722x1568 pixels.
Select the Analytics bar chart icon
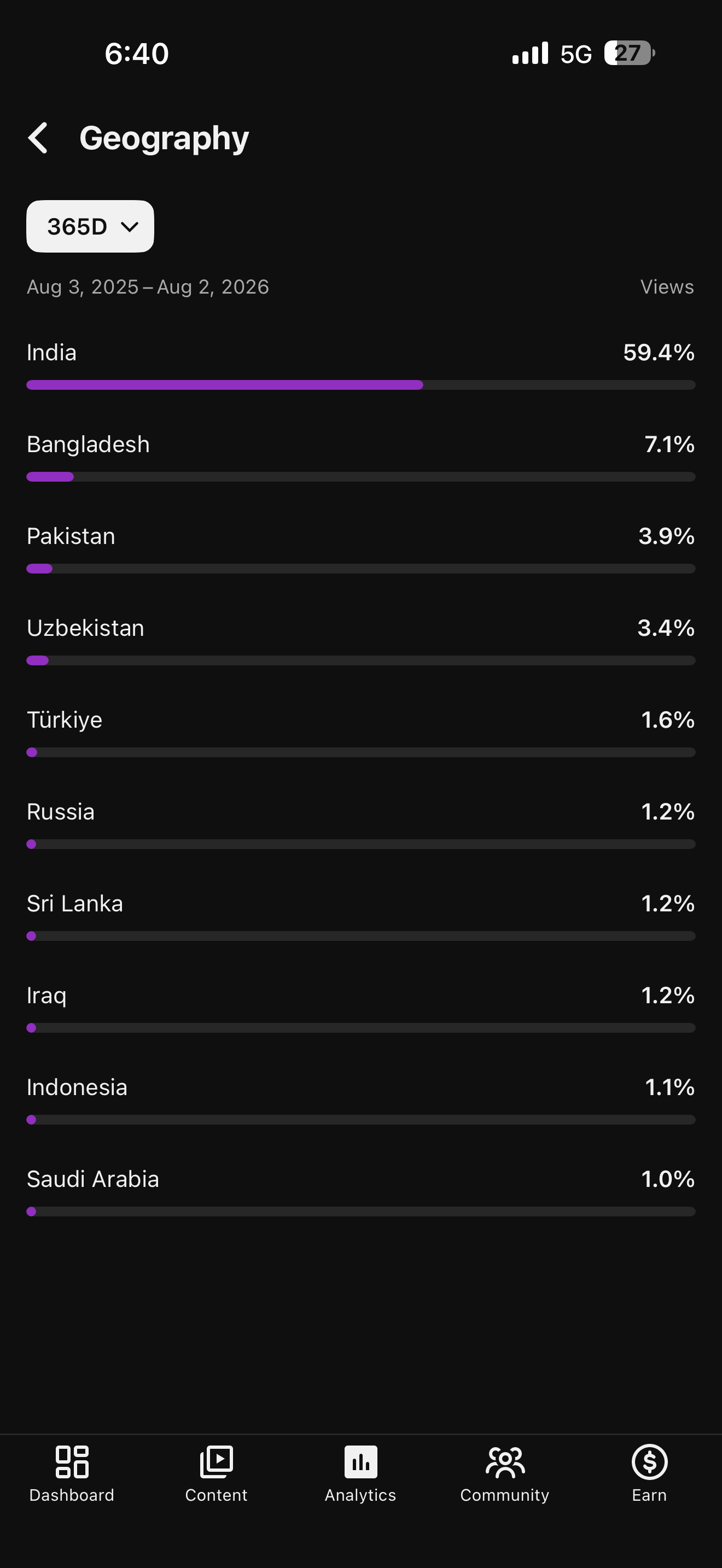[360, 1461]
